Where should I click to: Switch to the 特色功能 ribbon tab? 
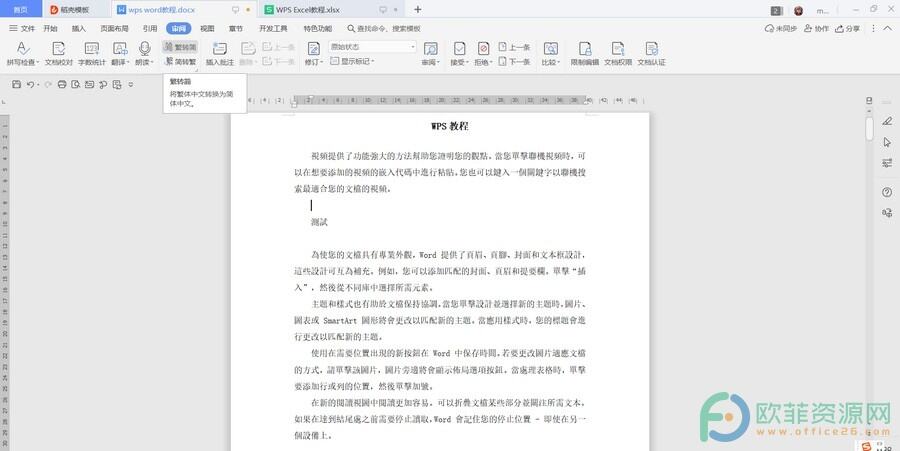(317, 28)
